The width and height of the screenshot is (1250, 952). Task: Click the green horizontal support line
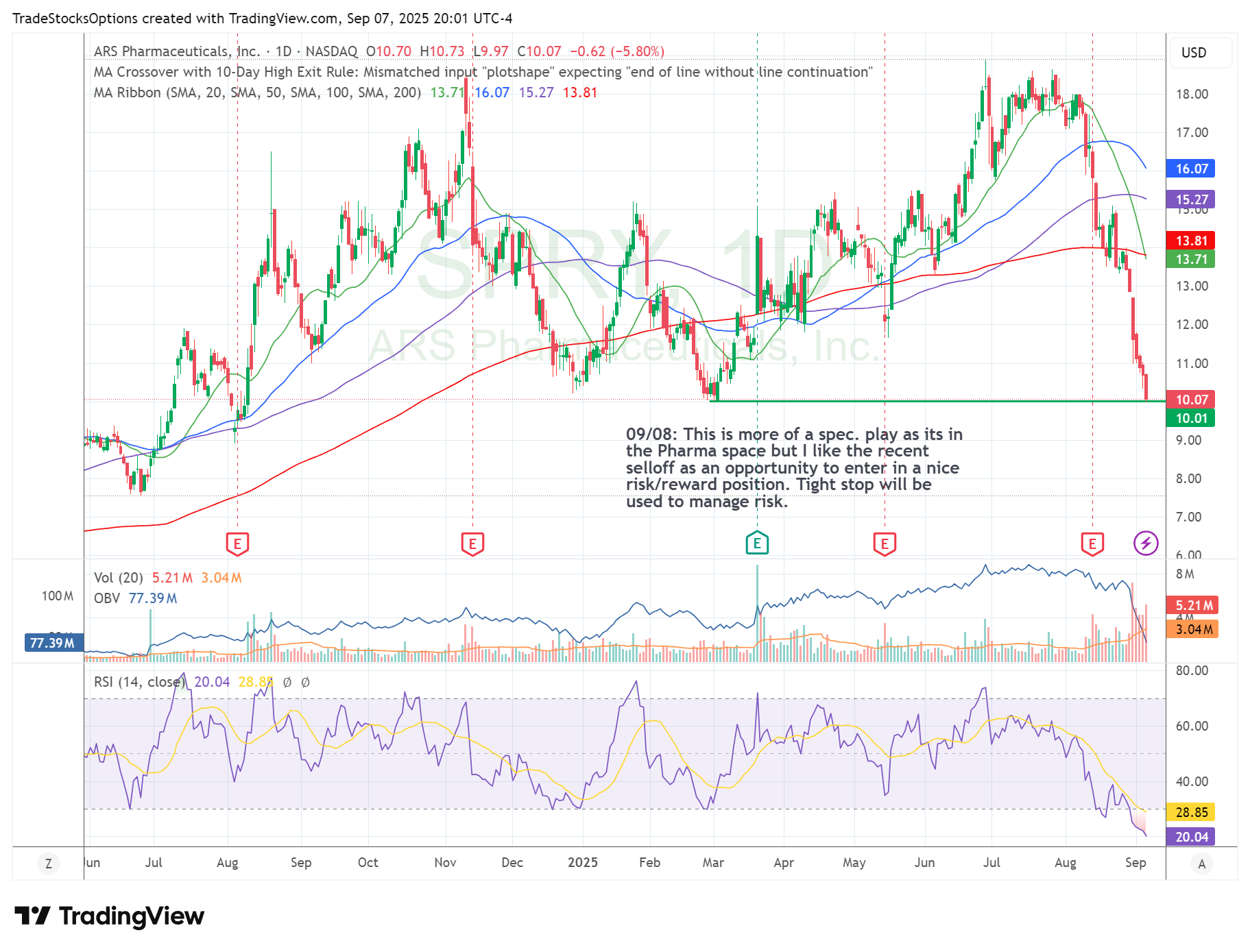937,401
